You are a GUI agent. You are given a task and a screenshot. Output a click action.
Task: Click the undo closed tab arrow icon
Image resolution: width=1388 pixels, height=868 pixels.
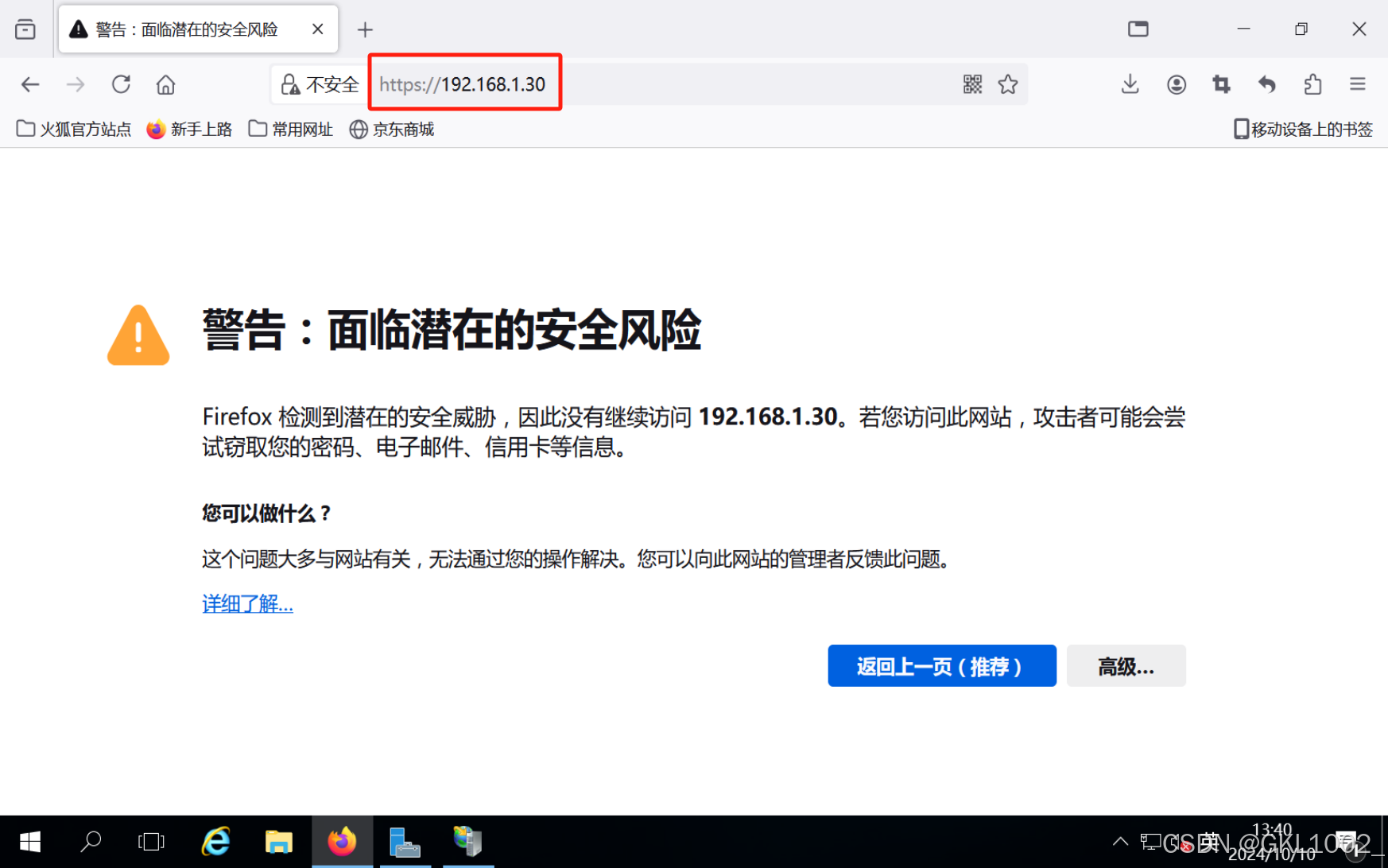click(1267, 84)
